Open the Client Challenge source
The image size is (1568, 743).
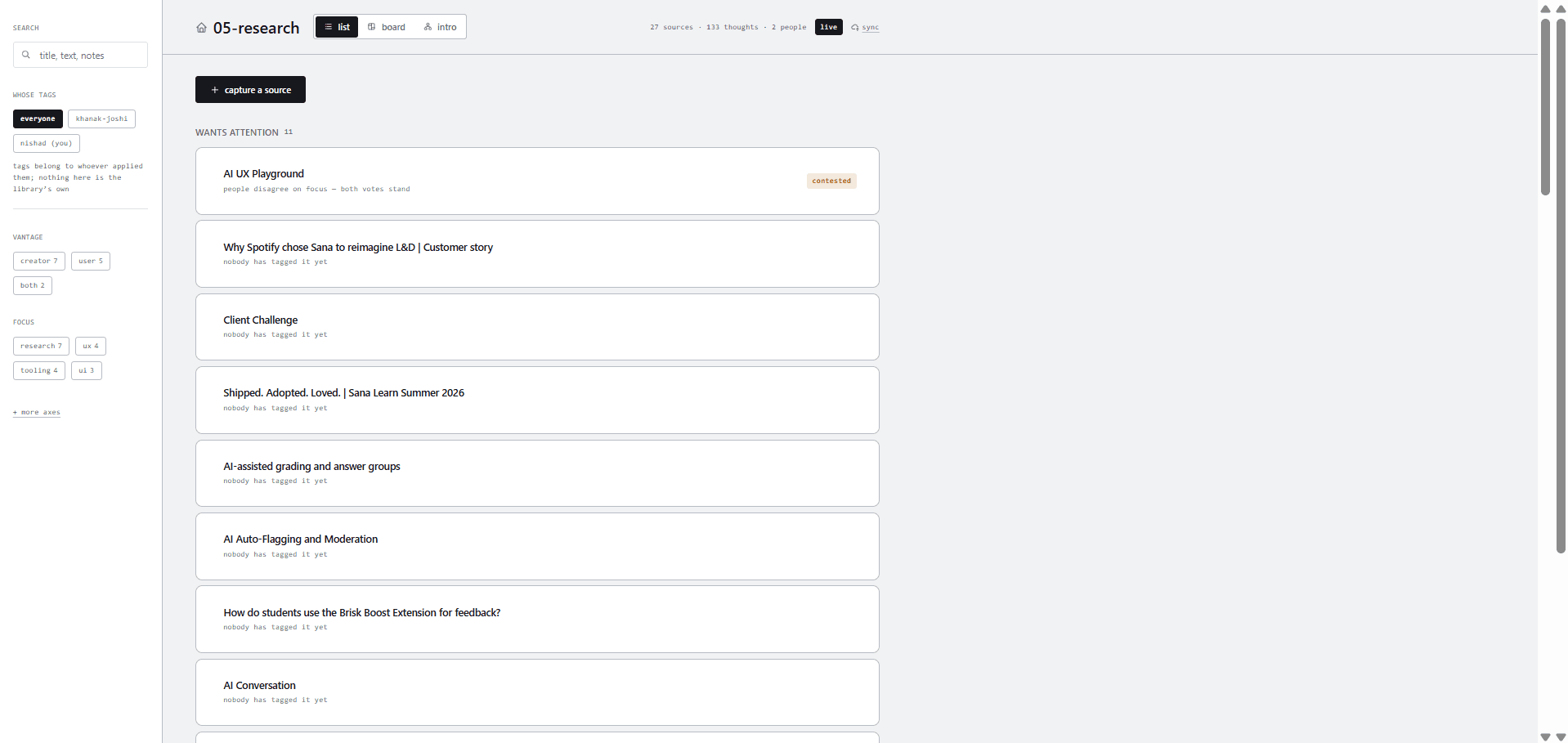click(x=537, y=327)
